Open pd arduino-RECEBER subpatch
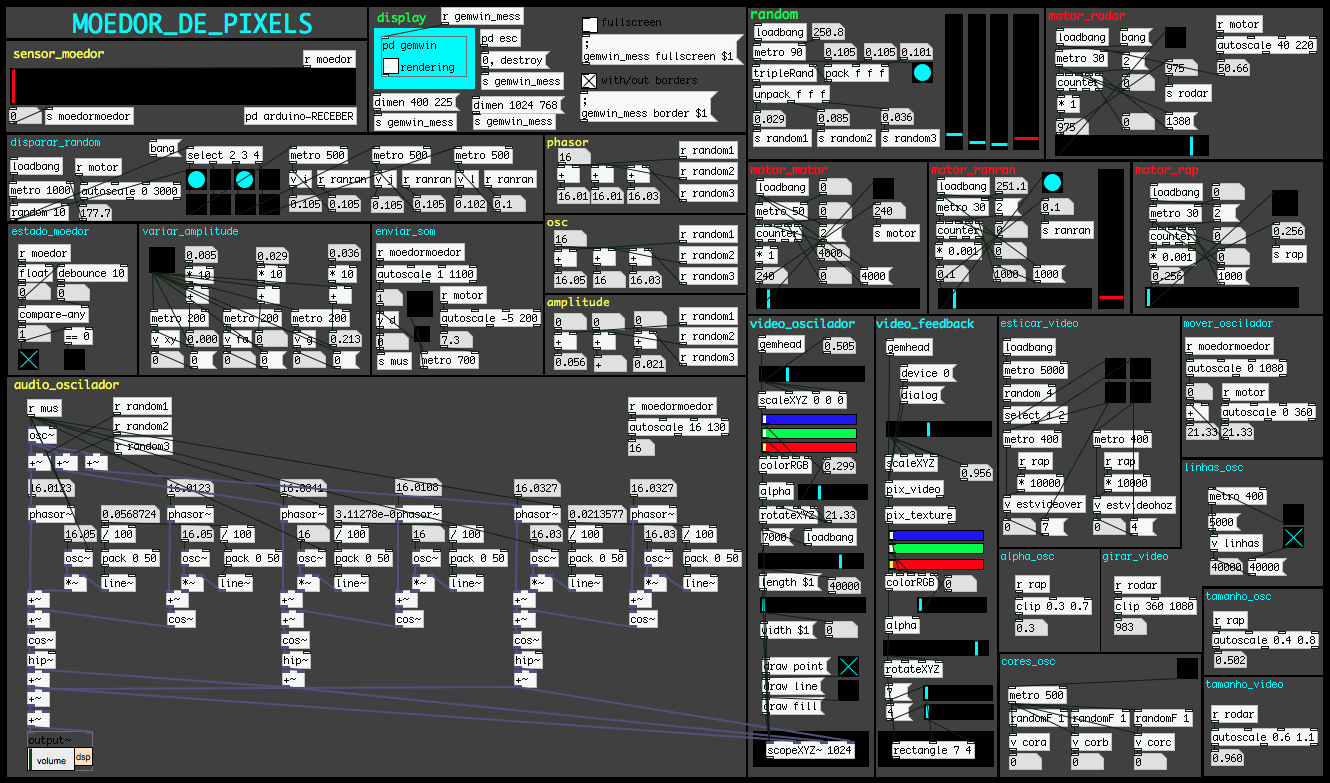Viewport: 1330px width, 783px height. tap(300, 116)
